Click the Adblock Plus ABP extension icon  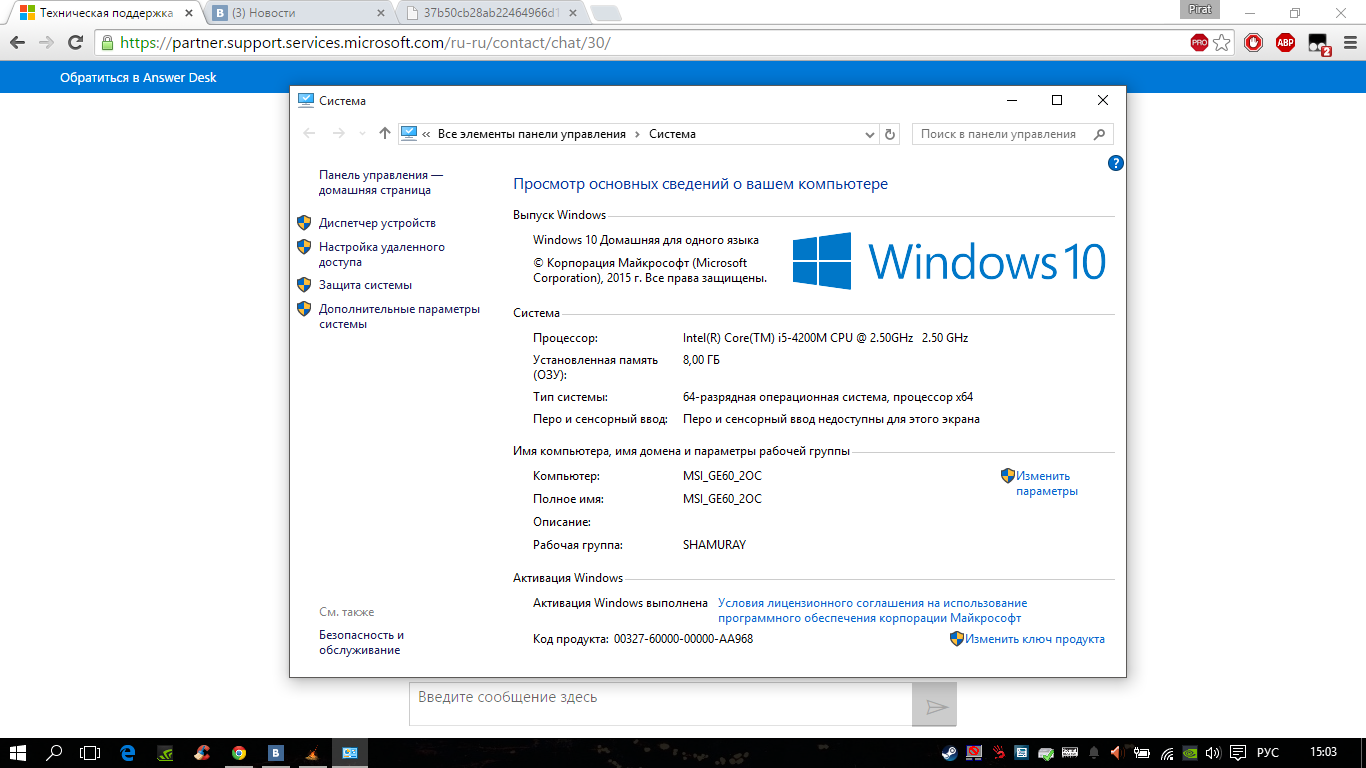pyautogui.click(x=1285, y=43)
